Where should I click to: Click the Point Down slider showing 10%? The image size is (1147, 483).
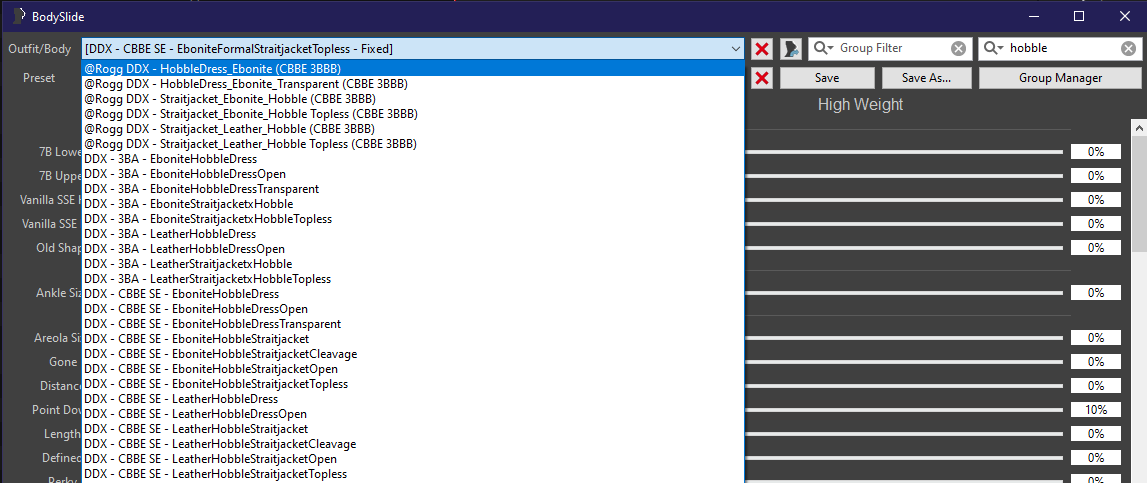[904, 410]
